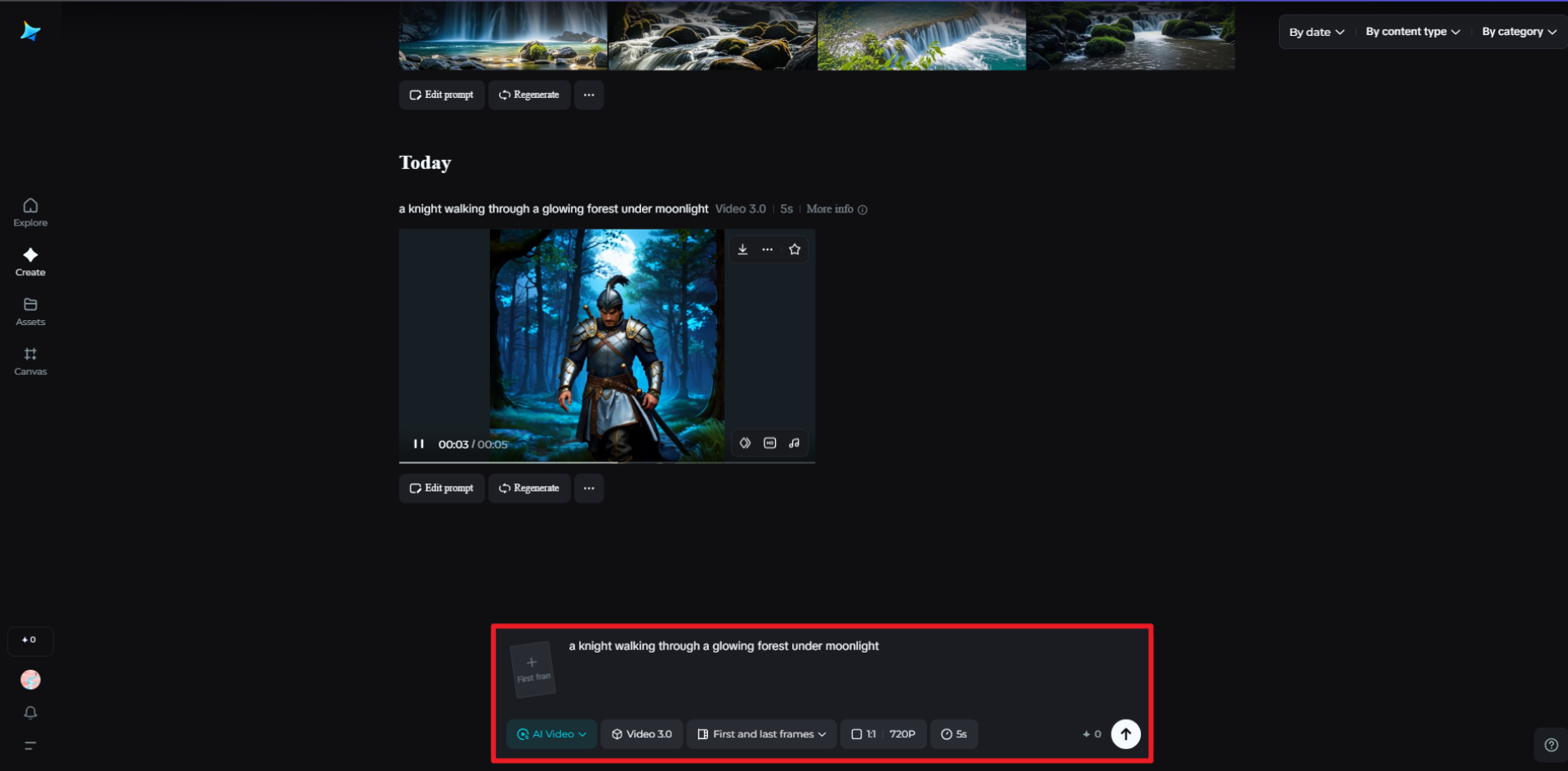Open the Canvas workspace
Screen dimensions: 1568x771
click(30, 361)
